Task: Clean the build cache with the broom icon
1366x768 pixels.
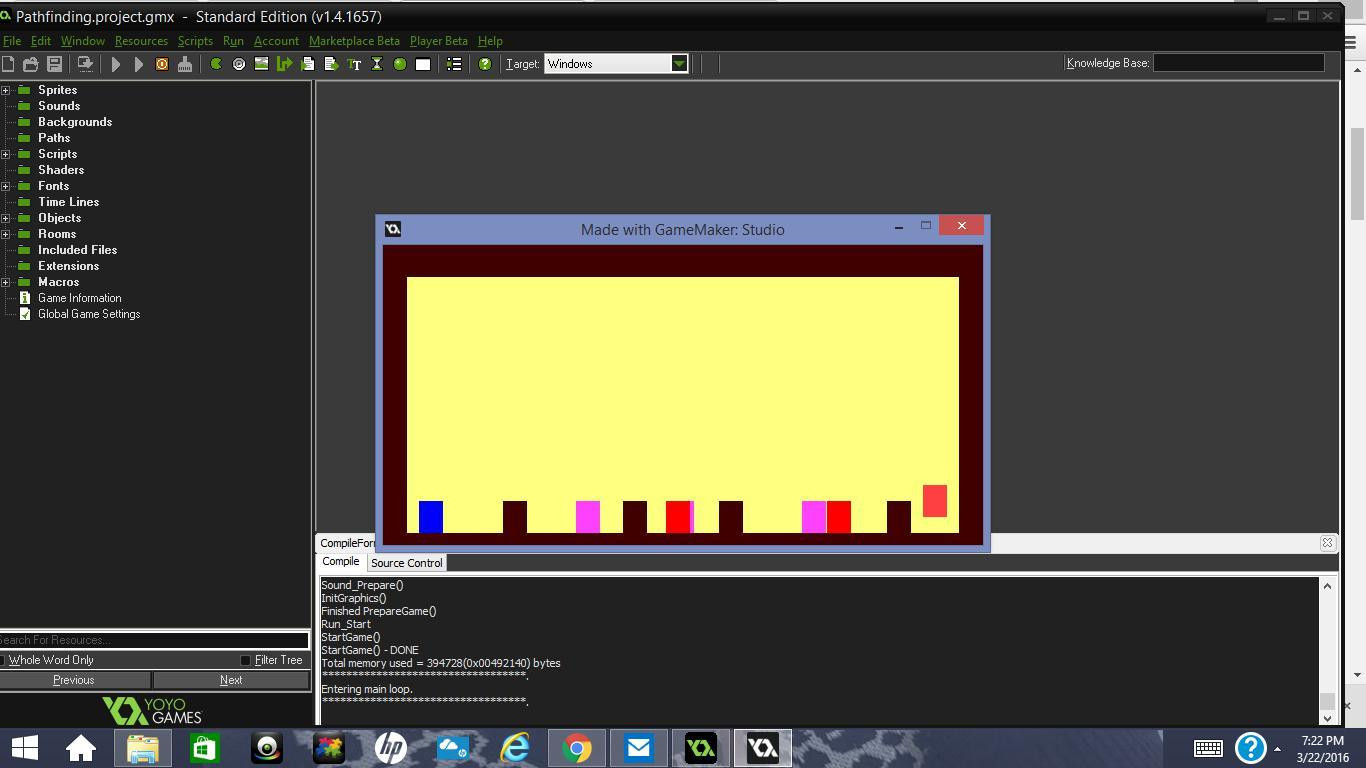Action: [185, 64]
